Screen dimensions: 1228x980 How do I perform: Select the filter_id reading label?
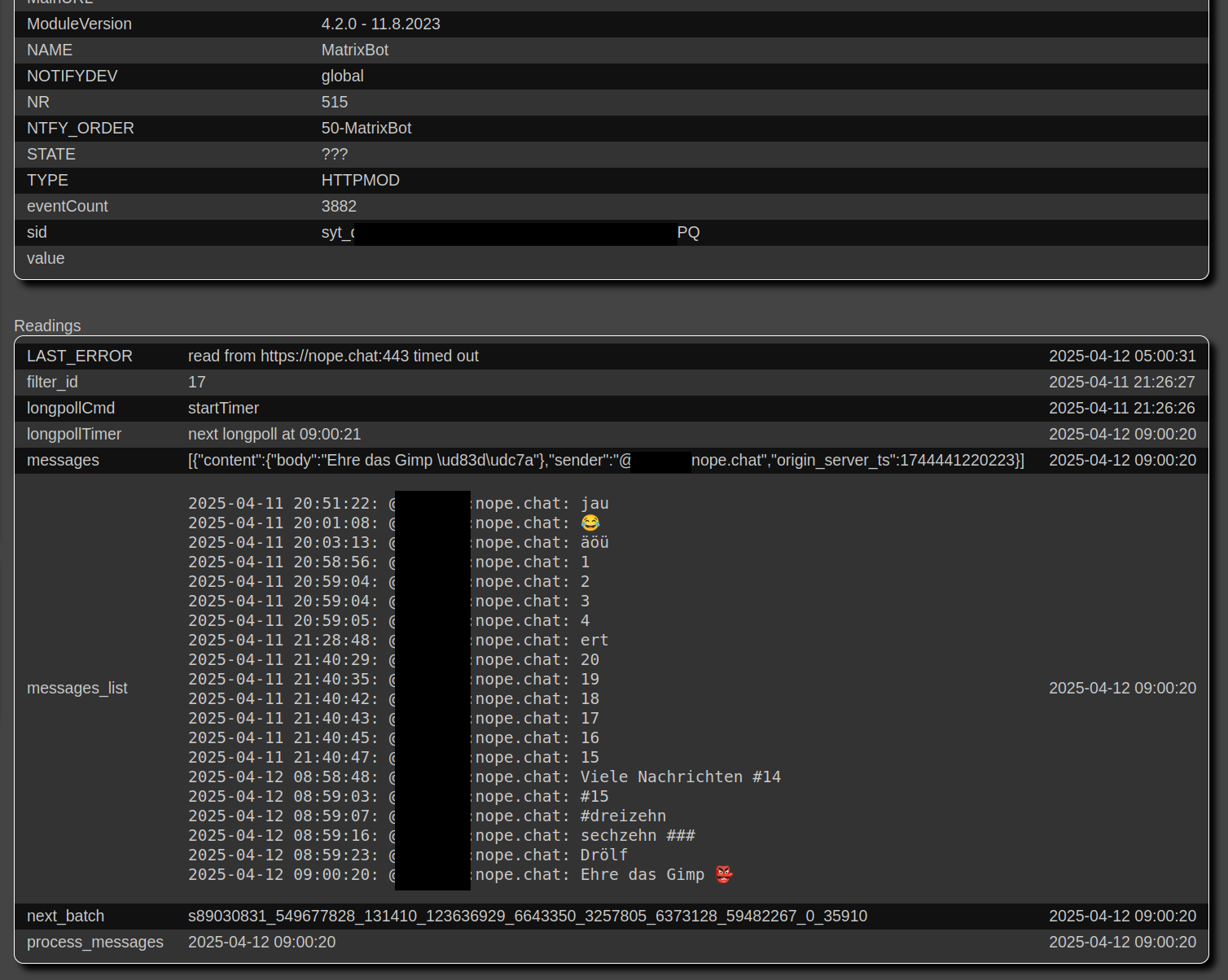[52, 382]
